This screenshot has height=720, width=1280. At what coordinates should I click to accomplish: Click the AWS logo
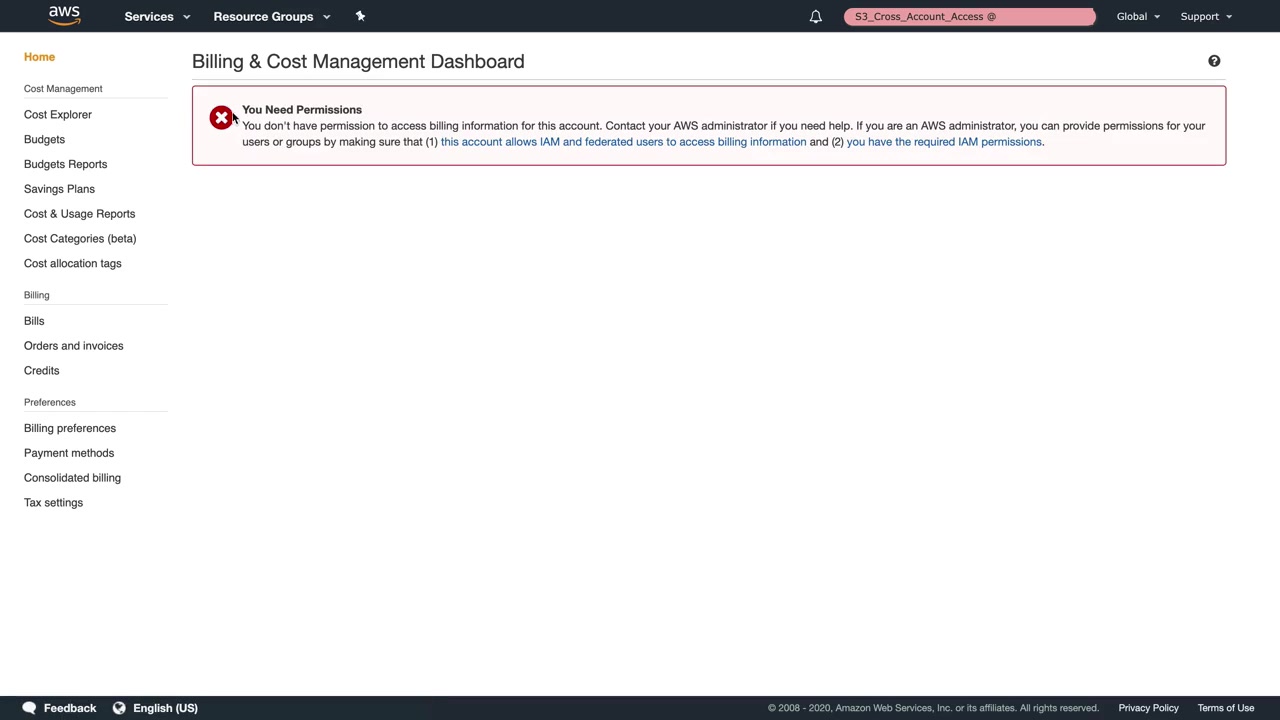(x=64, y=16)
